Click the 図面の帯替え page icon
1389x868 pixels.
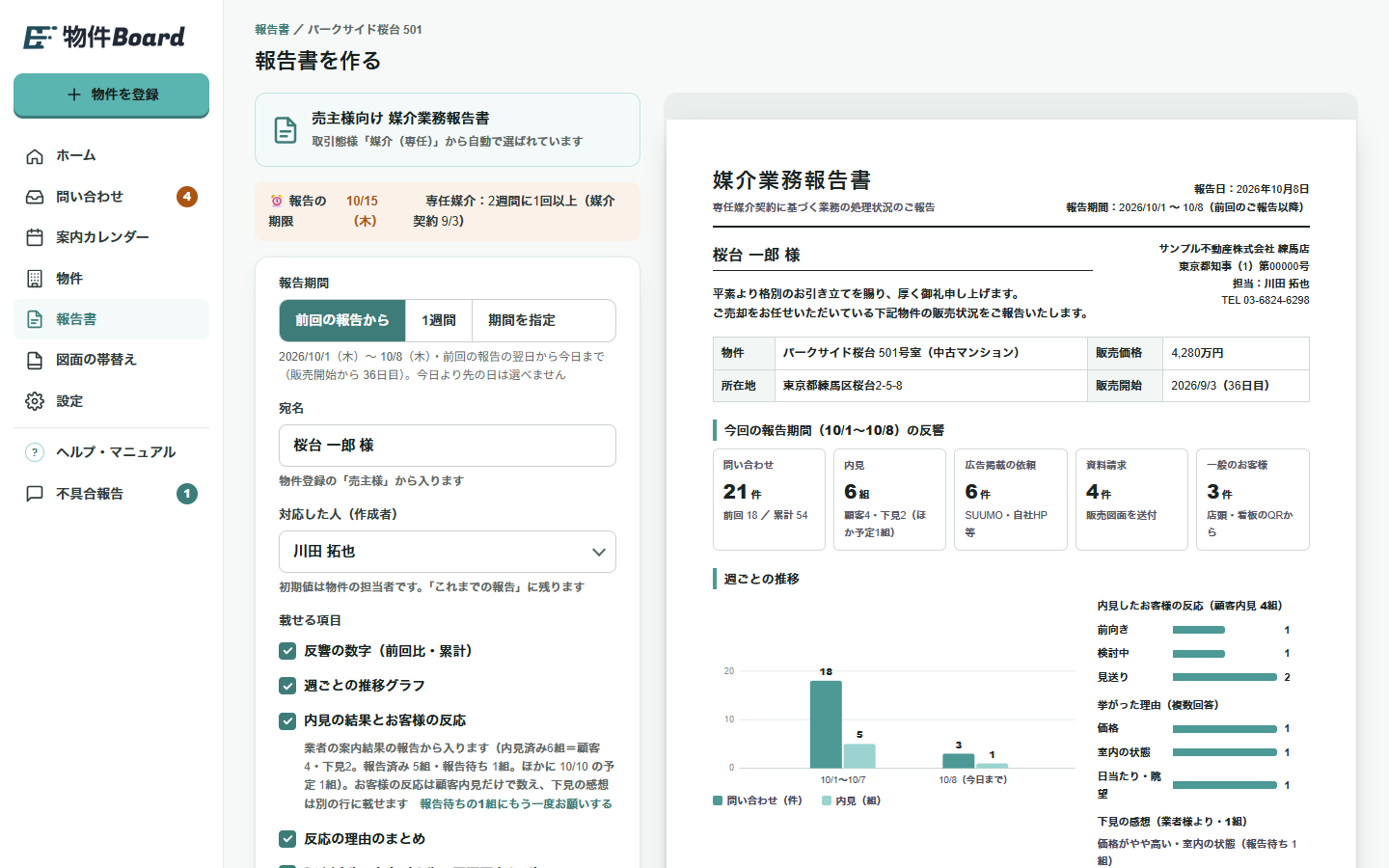[35, 360]
